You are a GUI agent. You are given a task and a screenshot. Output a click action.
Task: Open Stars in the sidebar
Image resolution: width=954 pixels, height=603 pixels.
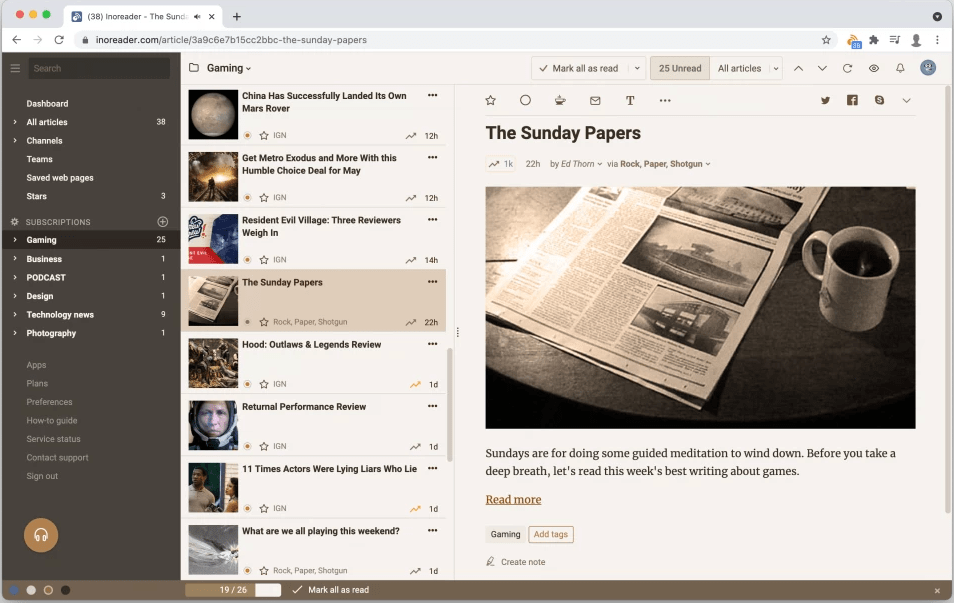(37, 196)
